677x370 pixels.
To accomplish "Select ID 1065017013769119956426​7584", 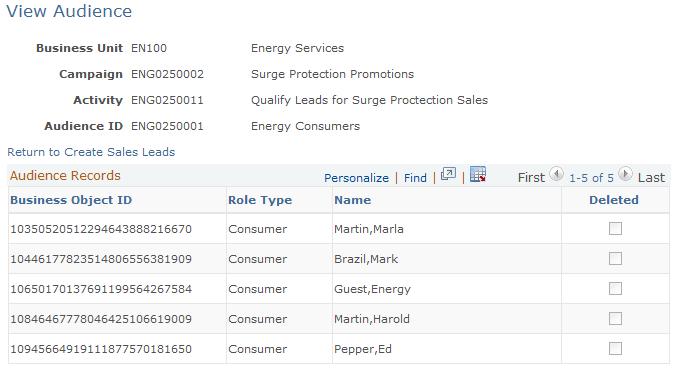I will [101, 289].
